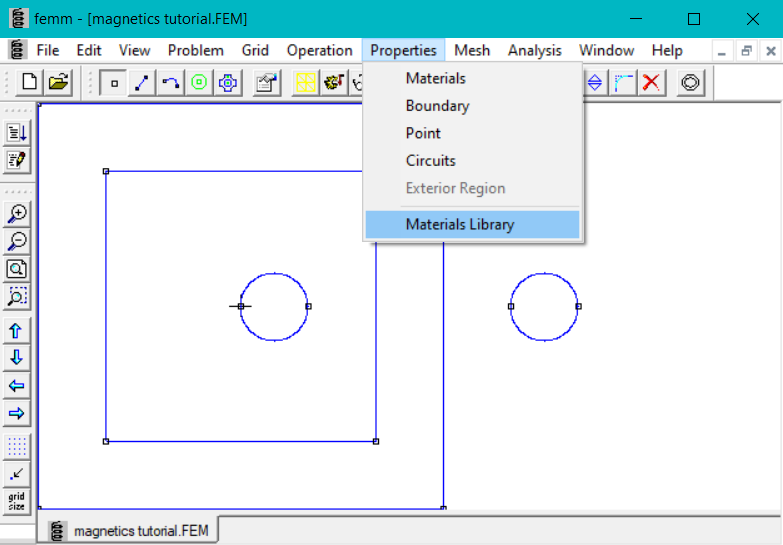783x545 pixels.
Task: Click the right node of the right circle
Action: pyautogui.click(x=578, y=306)
